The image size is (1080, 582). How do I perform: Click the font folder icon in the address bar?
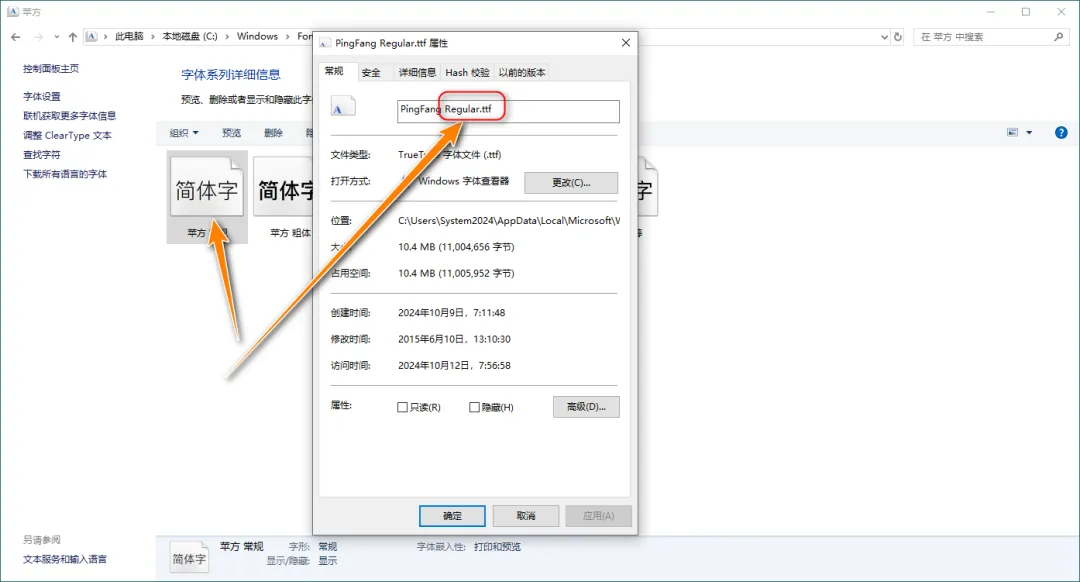point(92,37)
